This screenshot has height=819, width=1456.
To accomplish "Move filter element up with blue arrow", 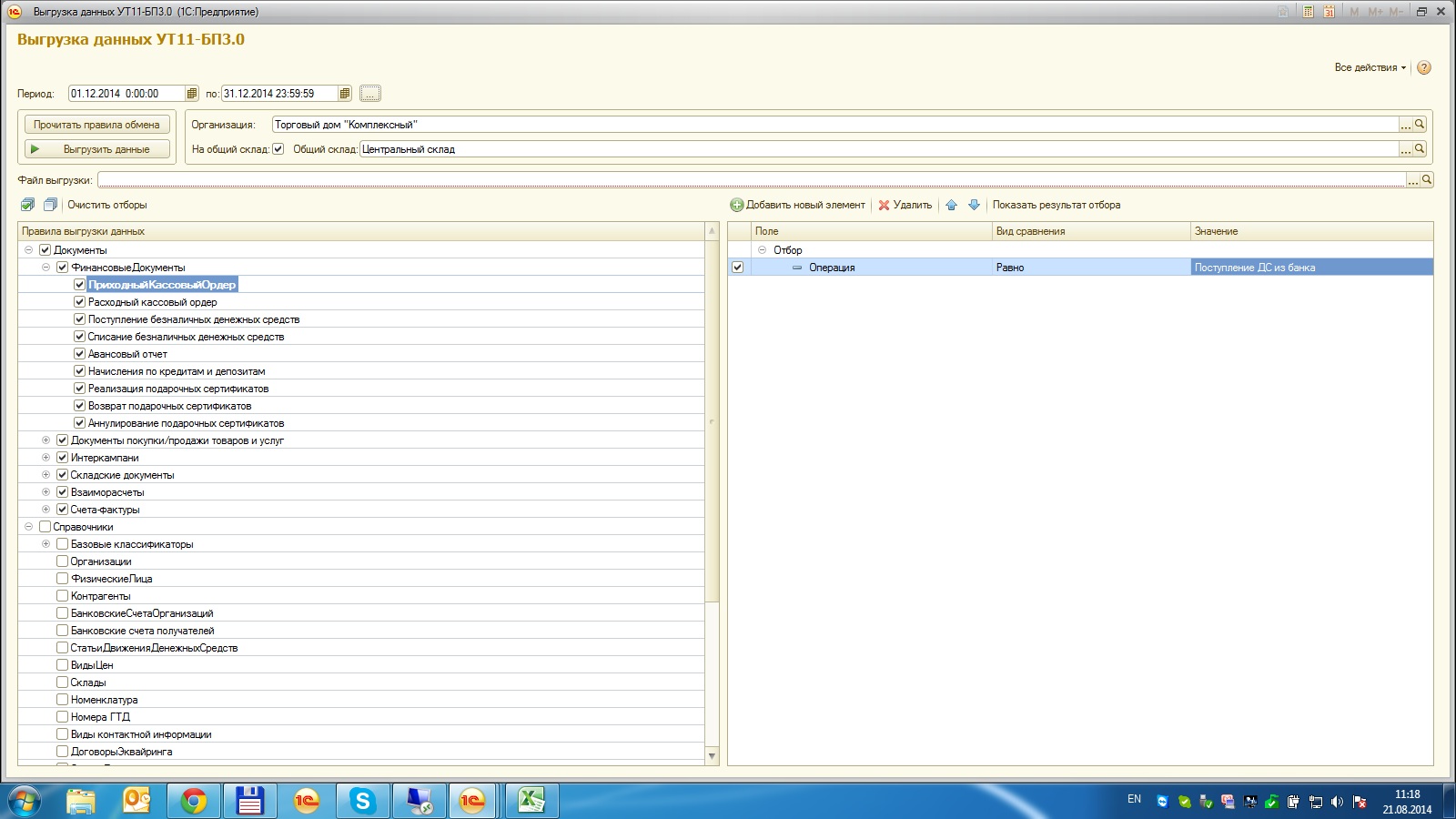I will [952, 205].
